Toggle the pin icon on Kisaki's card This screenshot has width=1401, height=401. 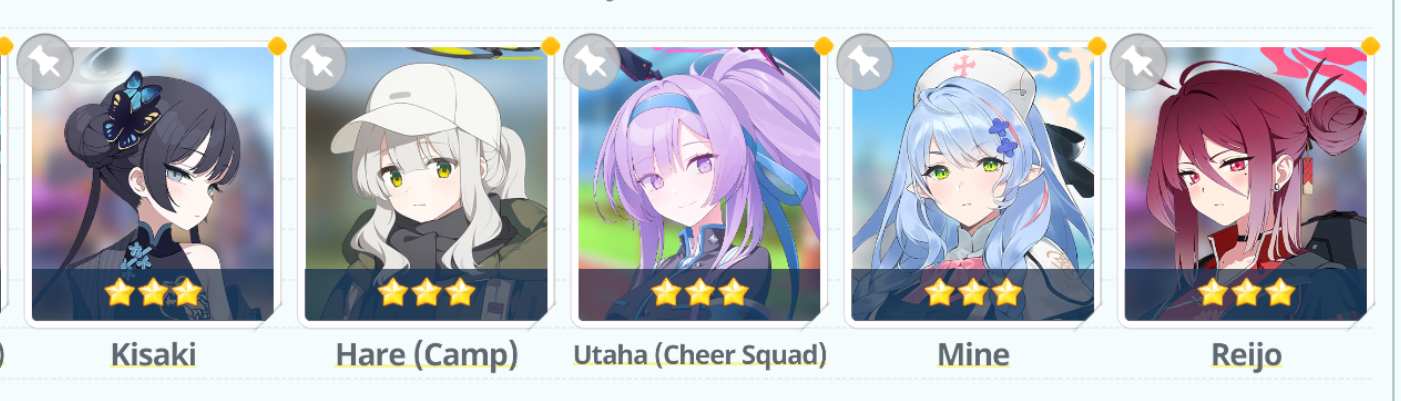tap(45, 63)
